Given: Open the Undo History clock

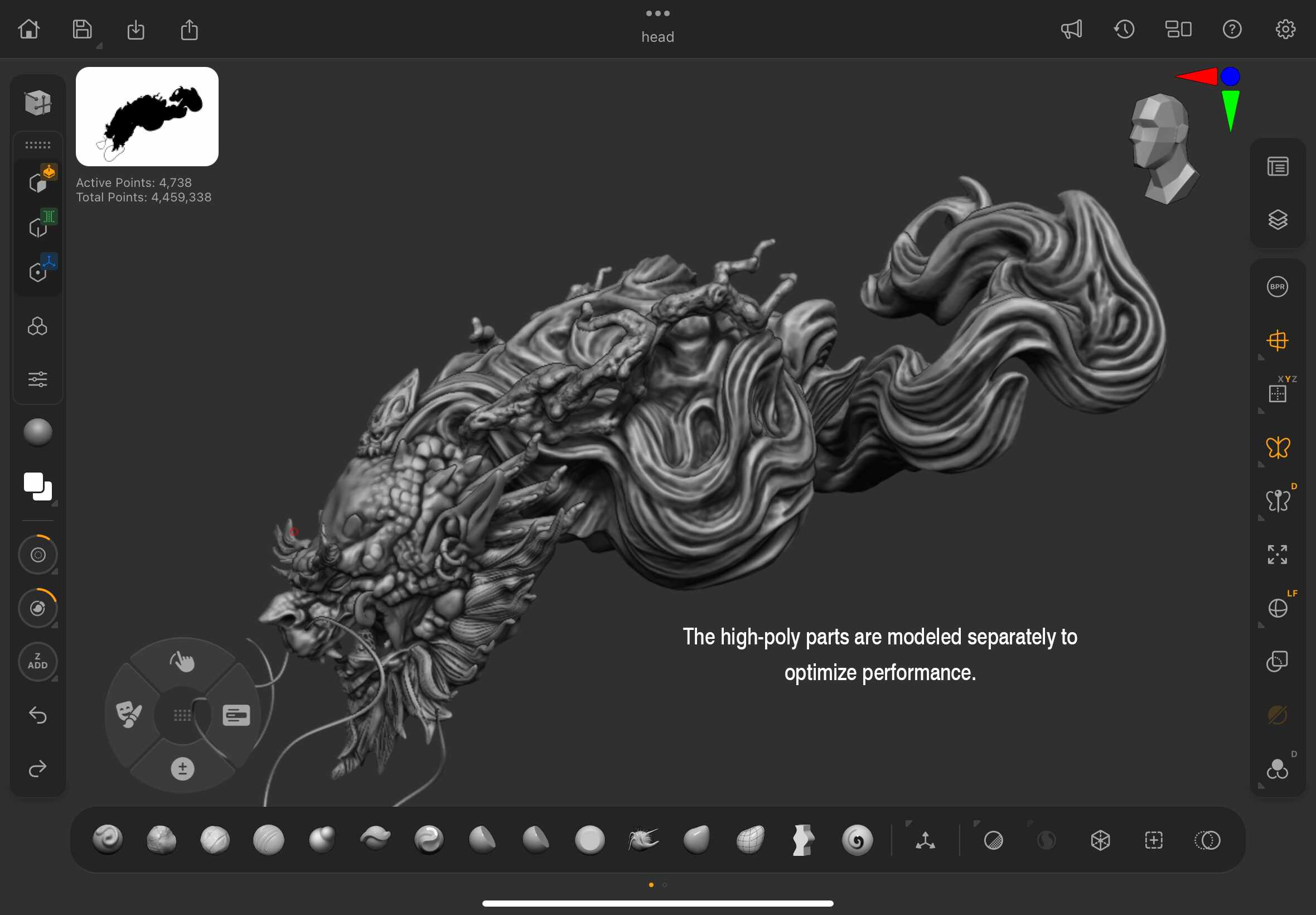Looking at the screenshot, I should [x=1124, y=29].
